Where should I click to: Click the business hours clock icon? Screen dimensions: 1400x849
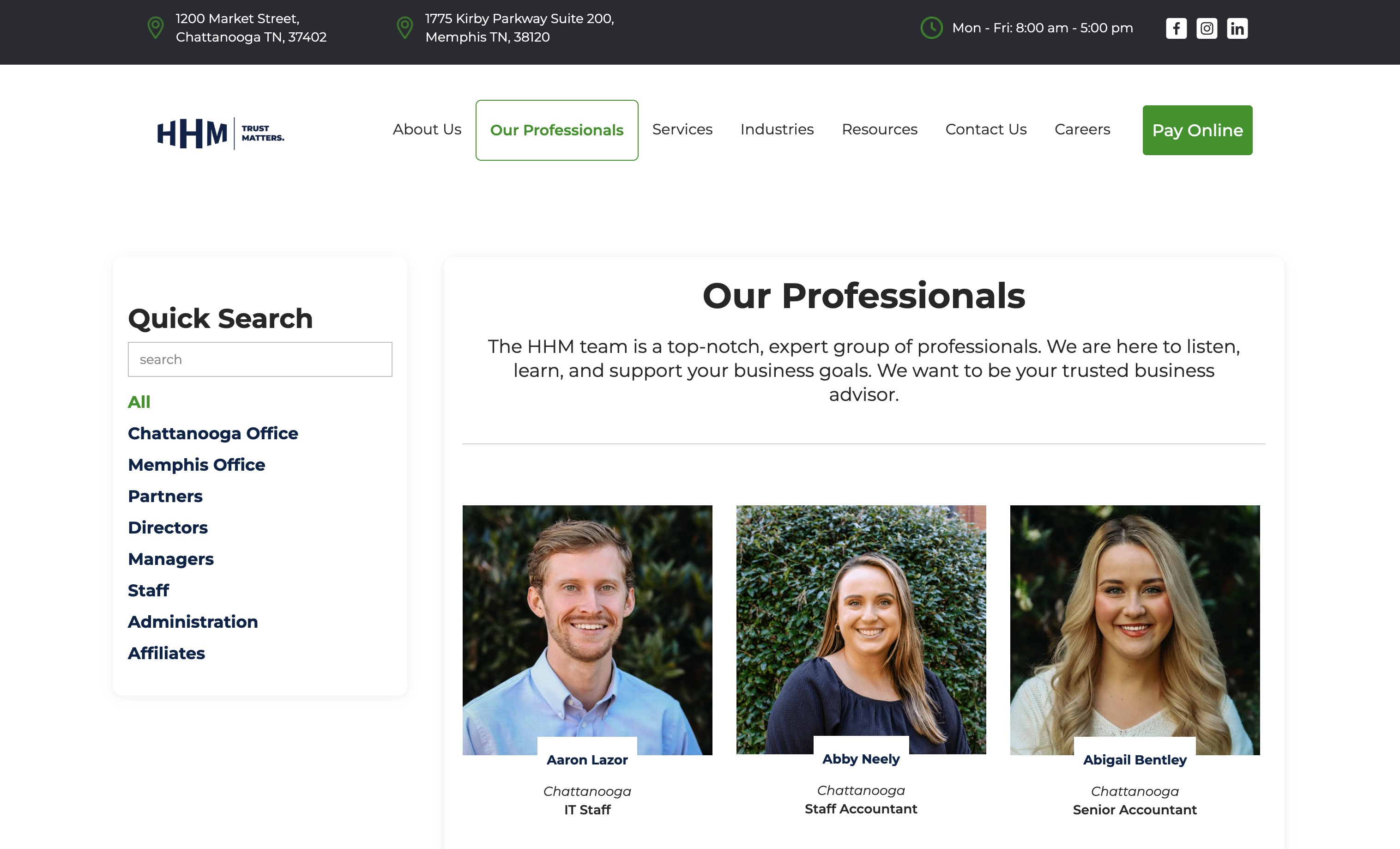(x=931, y=27)
